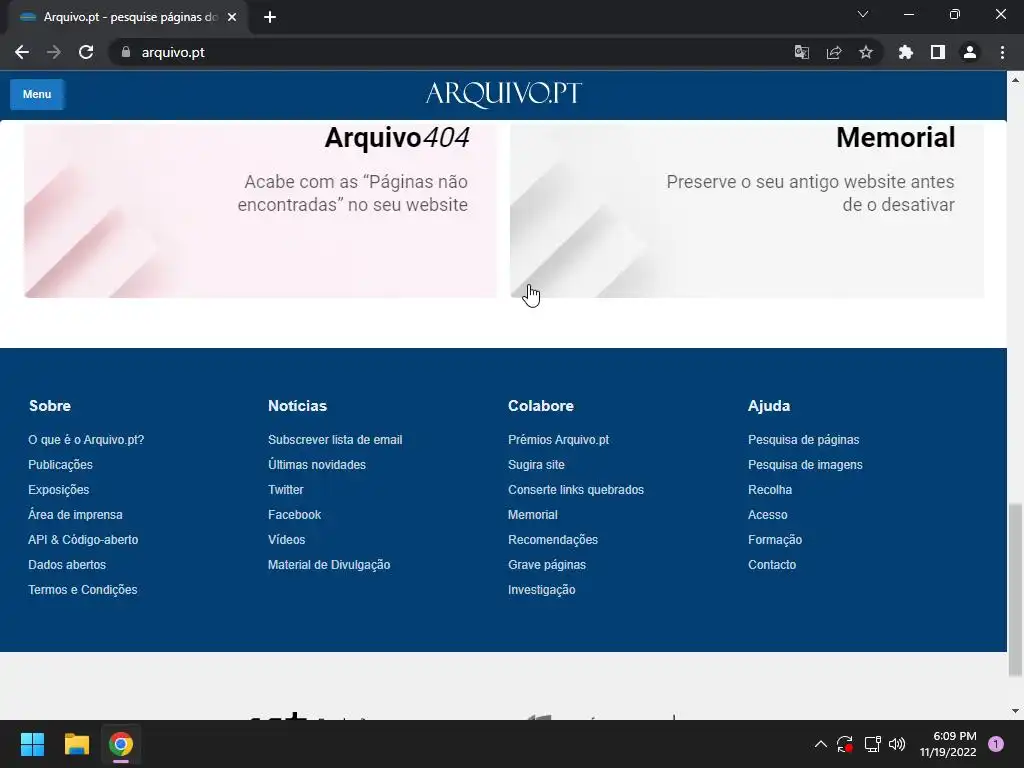Open the Grave páginas link
The width and height of the screenshot is (1024, 768).
coord(547,564)
